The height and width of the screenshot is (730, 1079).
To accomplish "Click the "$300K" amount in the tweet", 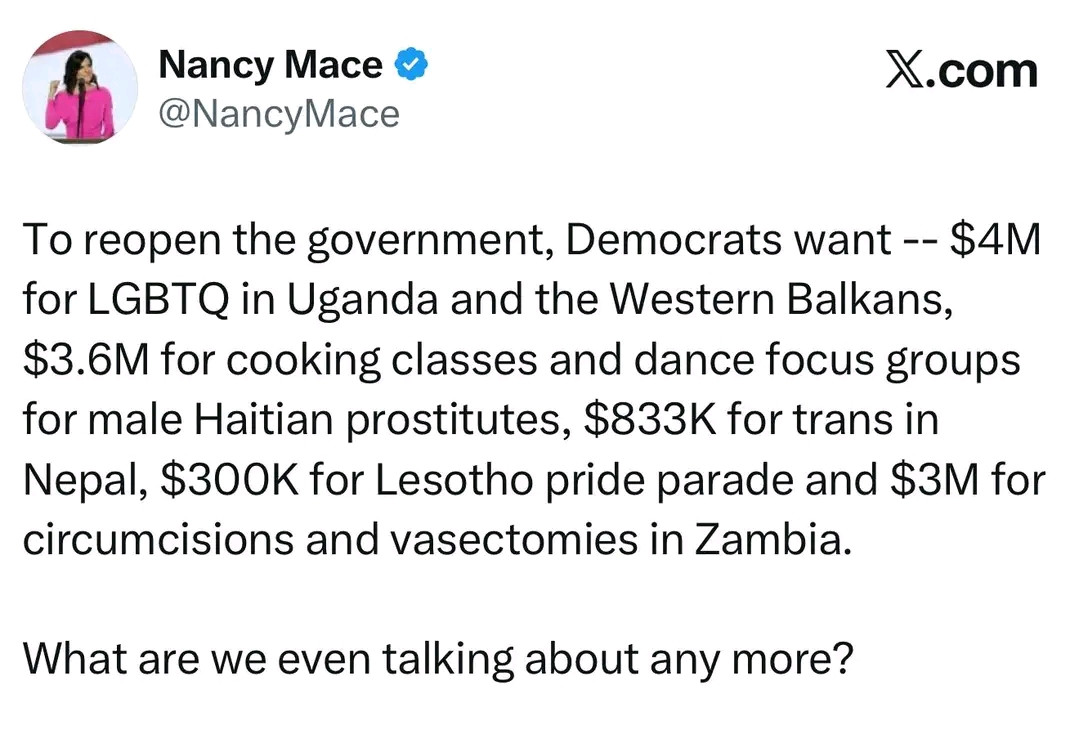I will tap(229, 479).
